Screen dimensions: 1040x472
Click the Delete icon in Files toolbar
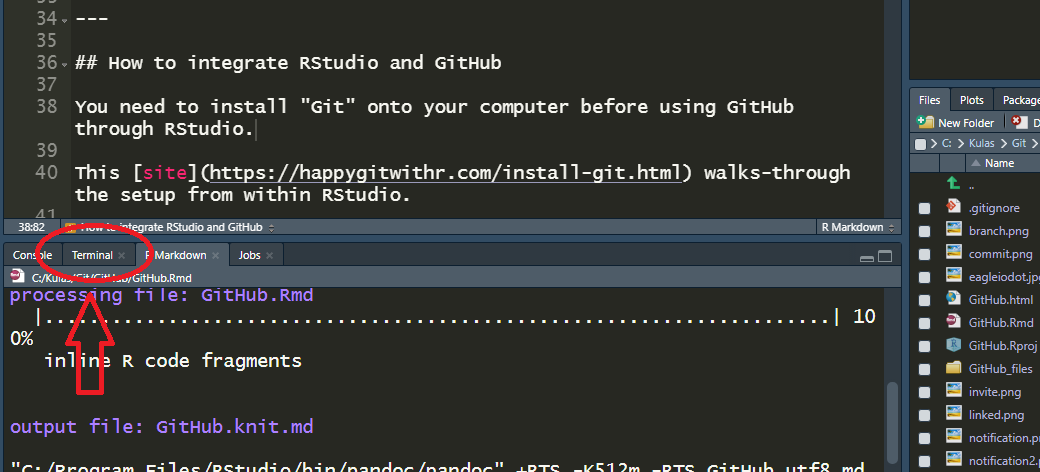click(x=1019, y=122)
